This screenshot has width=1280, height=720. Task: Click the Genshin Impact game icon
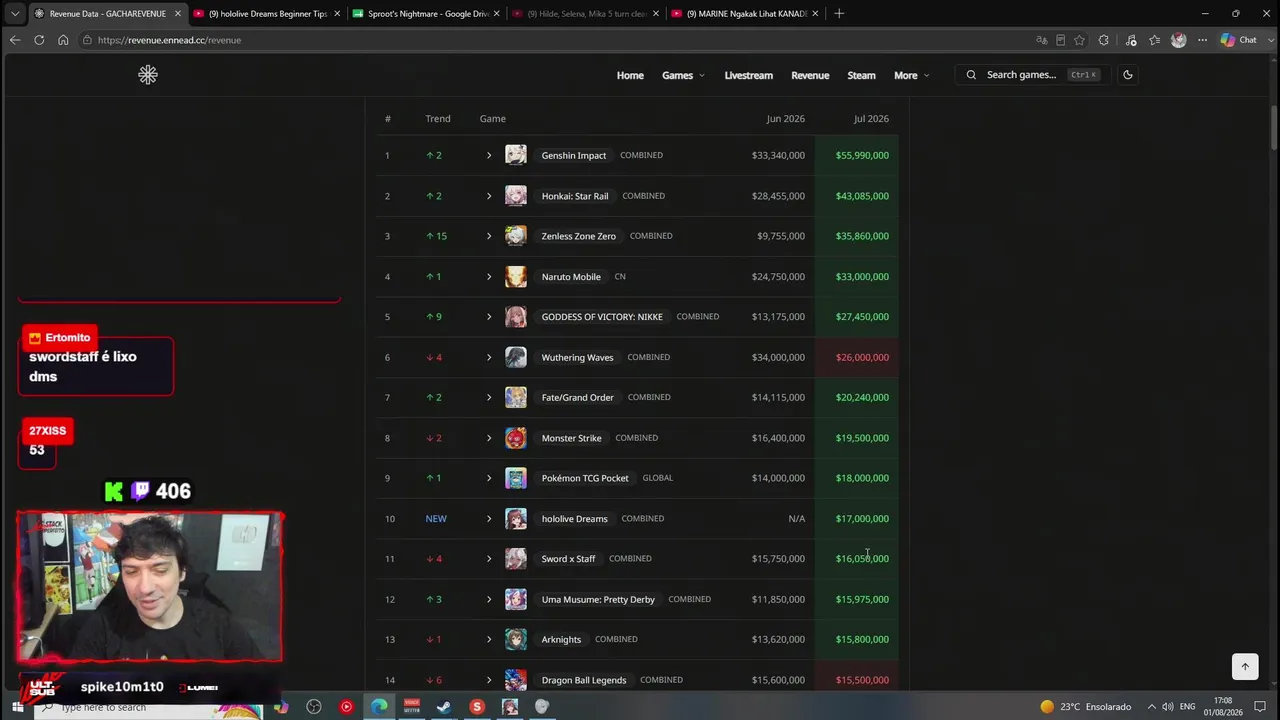point(516,155)
